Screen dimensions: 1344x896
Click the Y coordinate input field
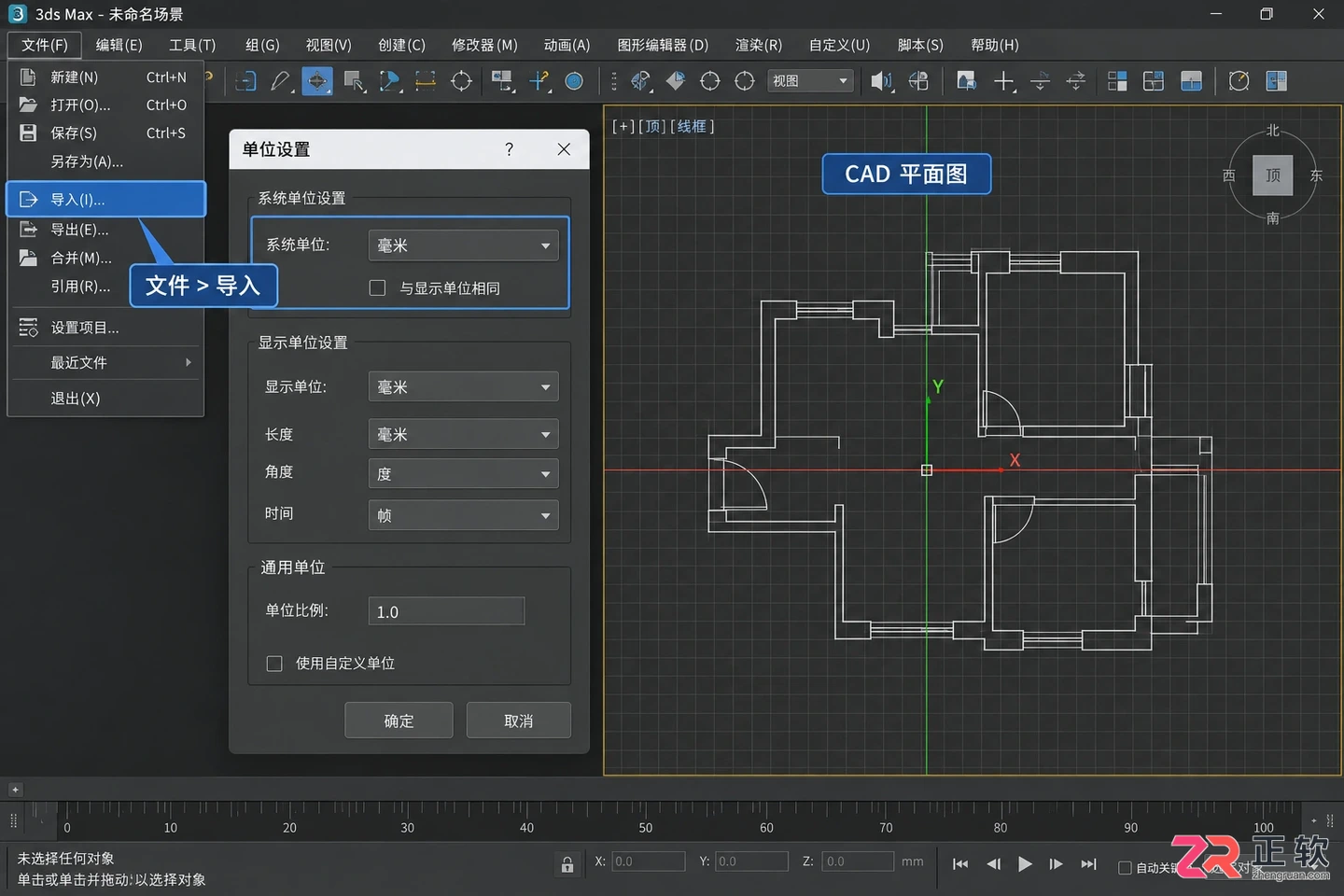click(x=751, y=861)
